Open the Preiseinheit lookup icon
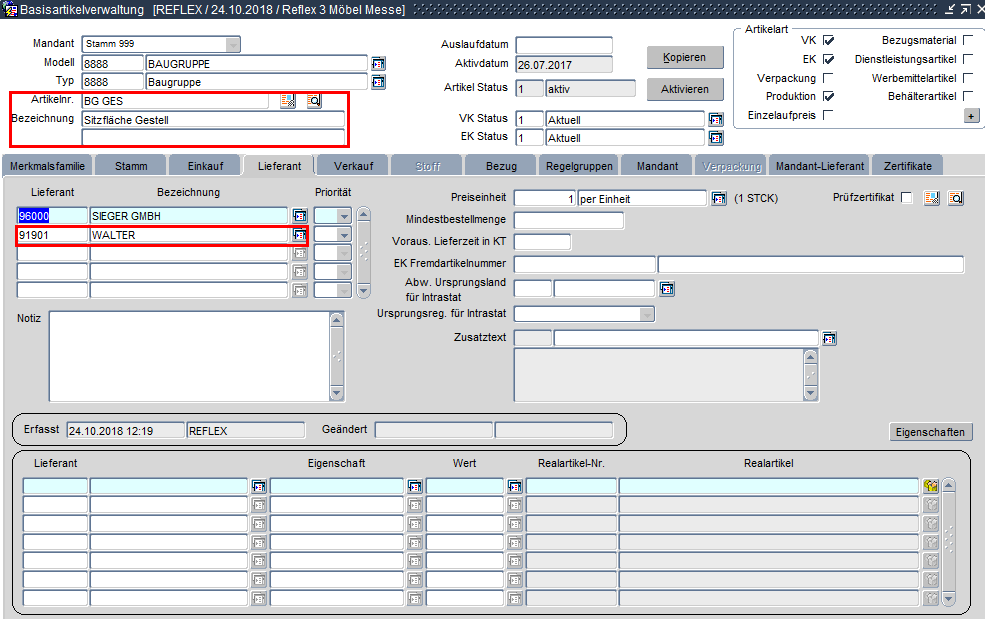The height and width of the screenshot is (619, 985). 718,198
